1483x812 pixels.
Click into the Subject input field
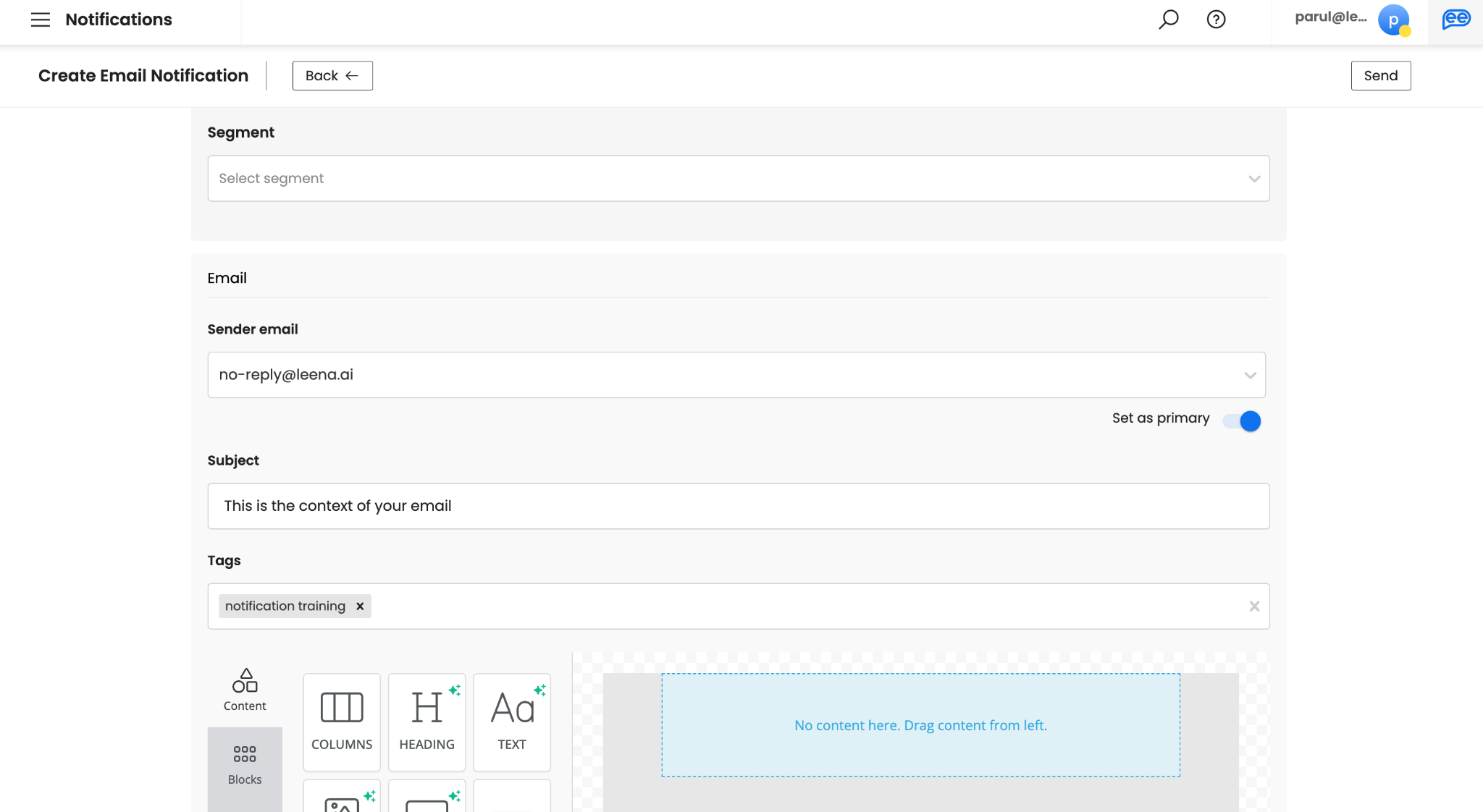[738, 506]
